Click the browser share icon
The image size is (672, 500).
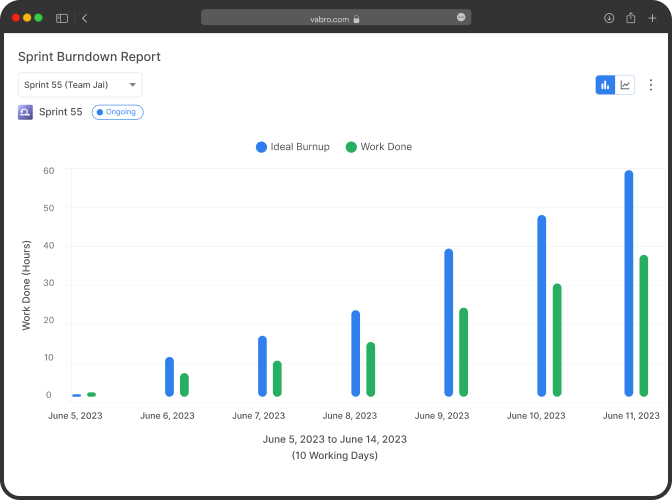(630, 18)
